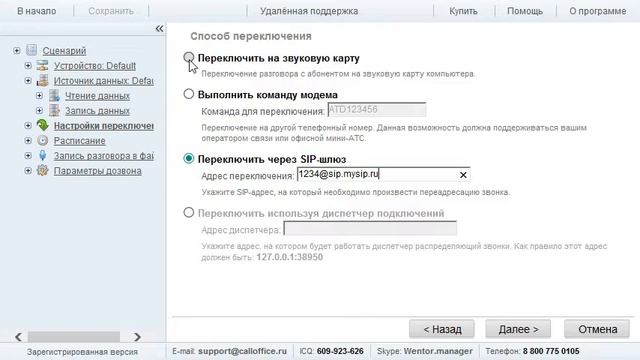Click the Источник данных database icon
The image size is (640, 360).
coord(42,80)
